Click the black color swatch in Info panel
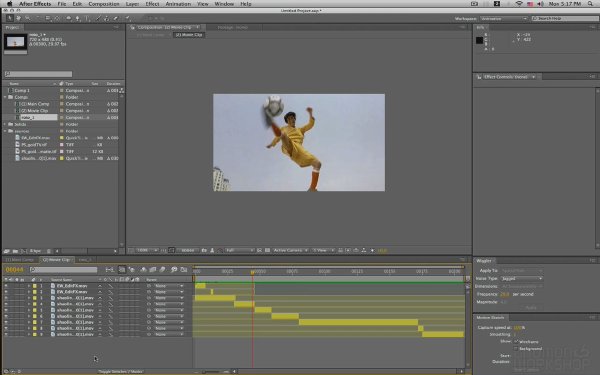 point(479,40)
